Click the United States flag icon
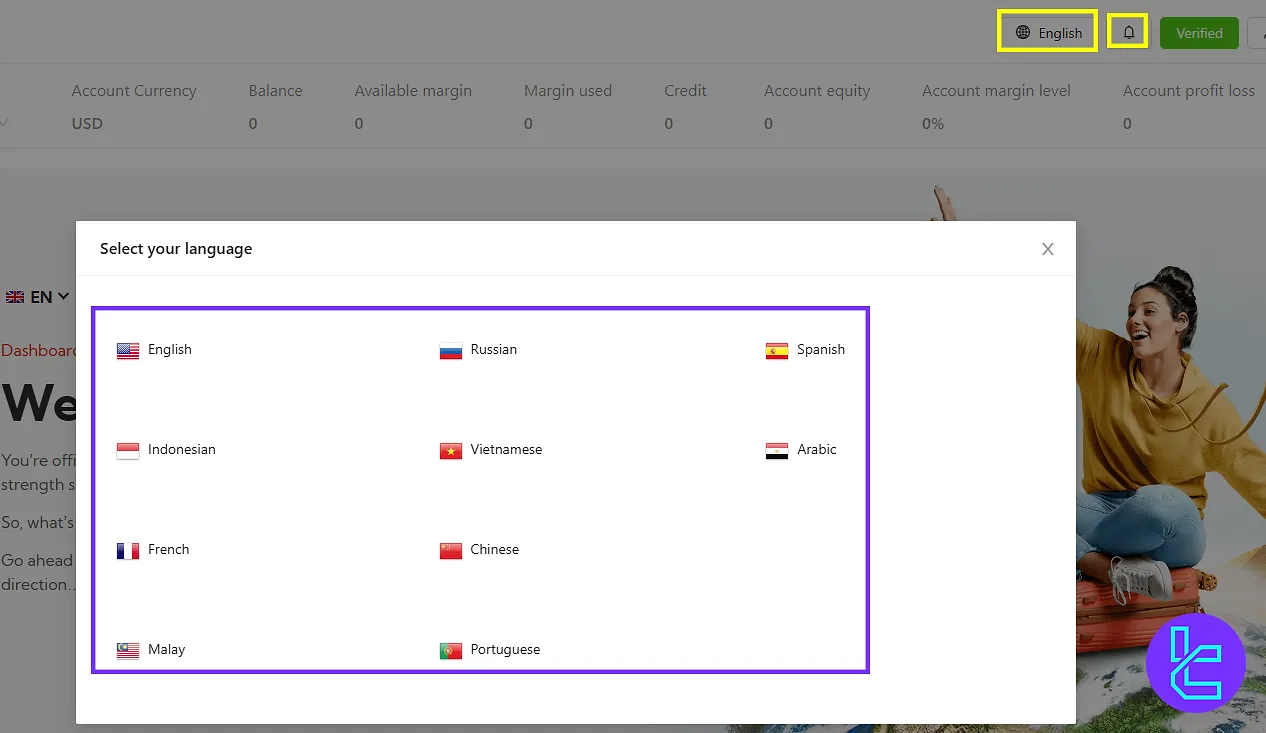 (128, 350)
